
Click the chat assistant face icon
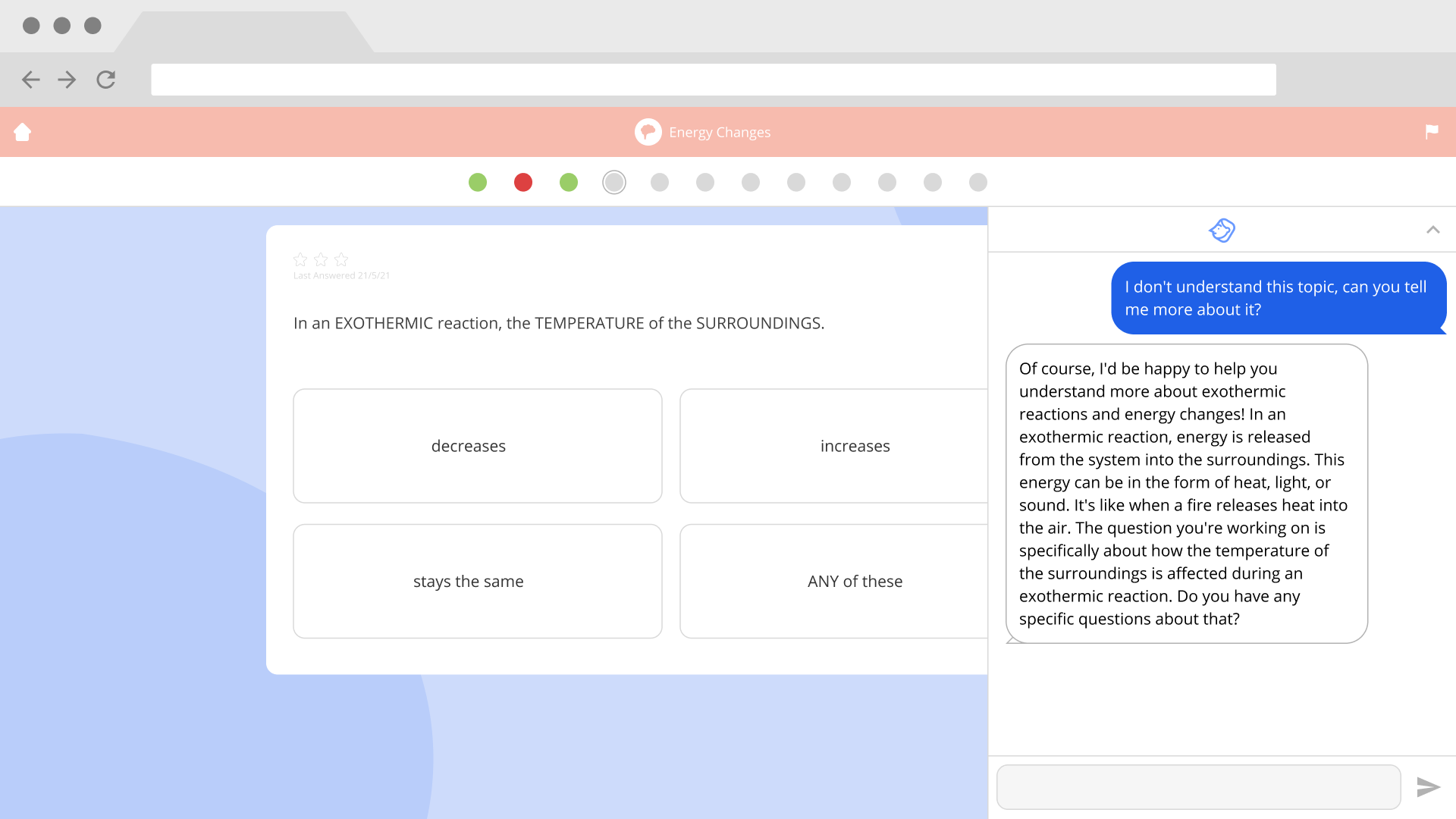click(x=1222, y=230)
